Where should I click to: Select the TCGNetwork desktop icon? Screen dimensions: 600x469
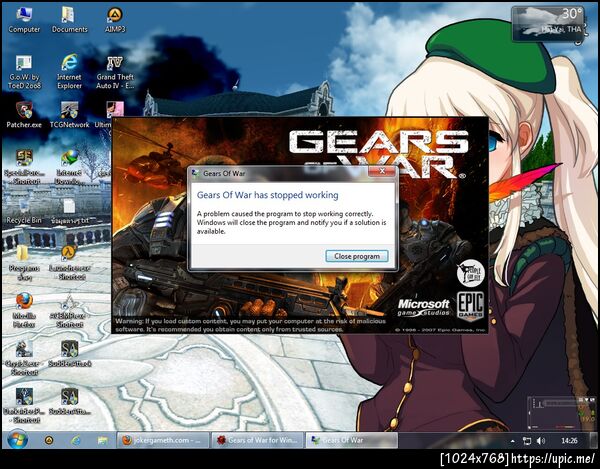(69, 115)
